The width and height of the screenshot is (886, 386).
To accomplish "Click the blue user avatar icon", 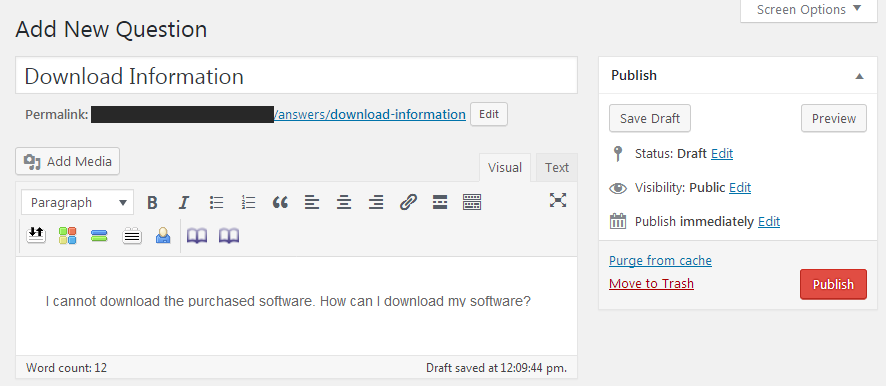I will 163,236.
